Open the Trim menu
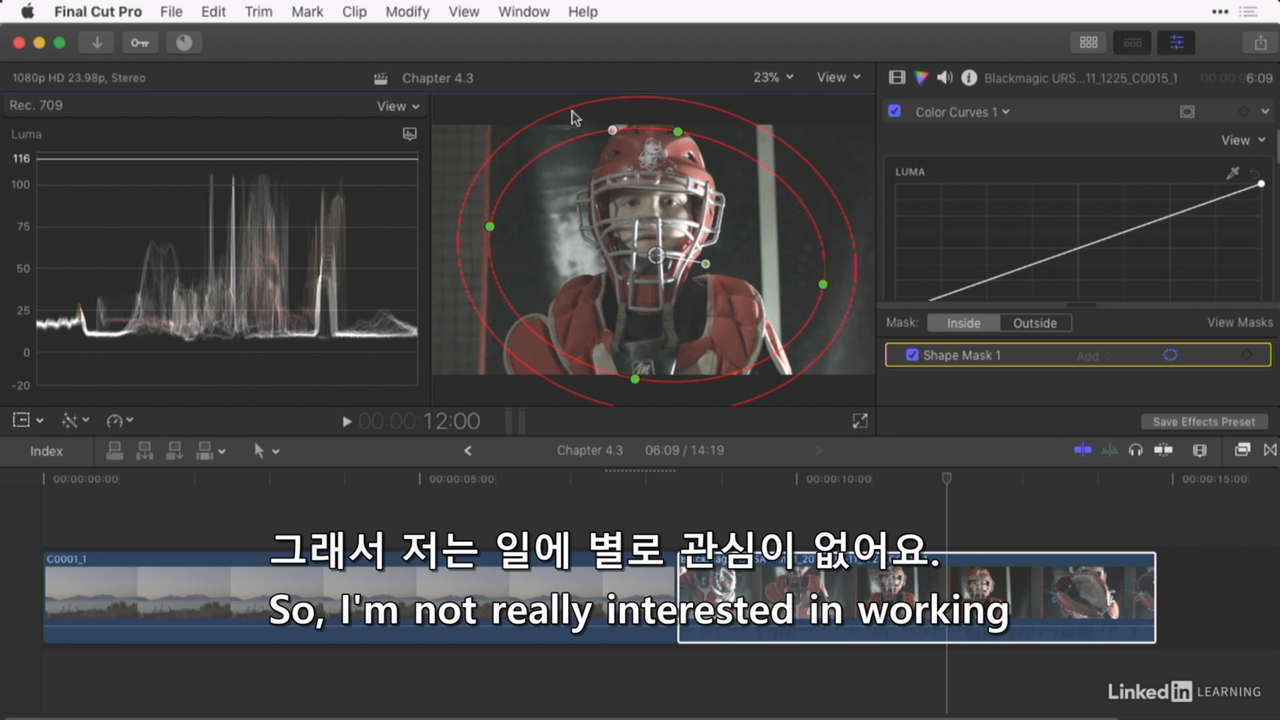This screenshot has width=1280, height=720. (x=258, y=12)
